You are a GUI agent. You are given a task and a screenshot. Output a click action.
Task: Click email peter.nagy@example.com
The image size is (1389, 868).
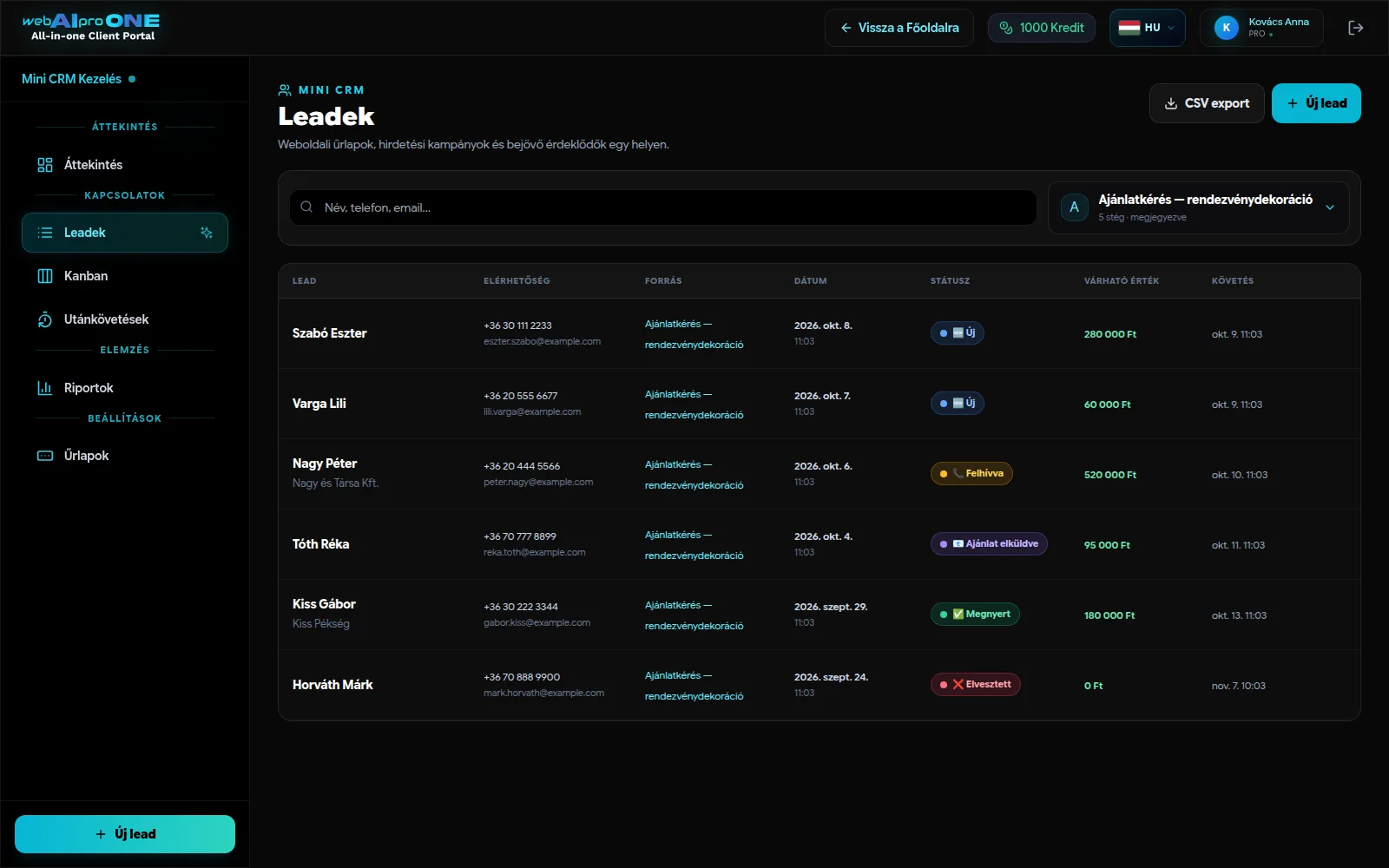pyautogui.click(x=538, y=483)
